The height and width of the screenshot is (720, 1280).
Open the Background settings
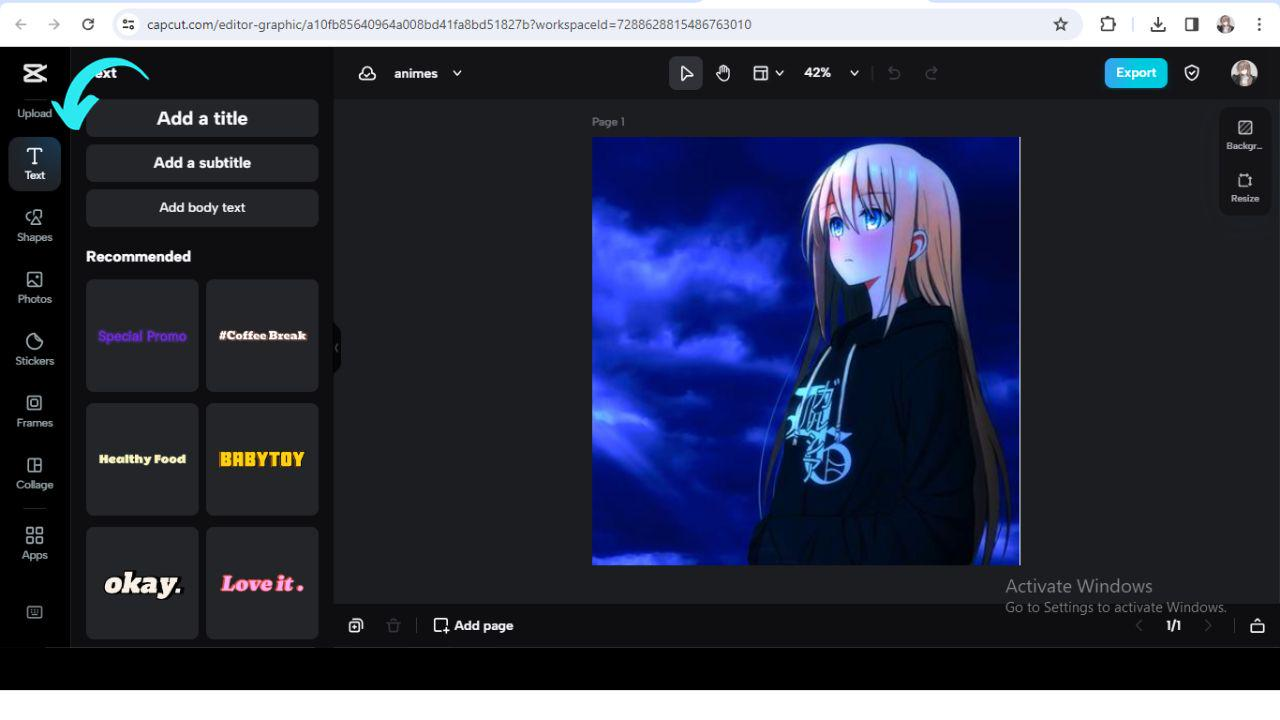click(1245, 135)
